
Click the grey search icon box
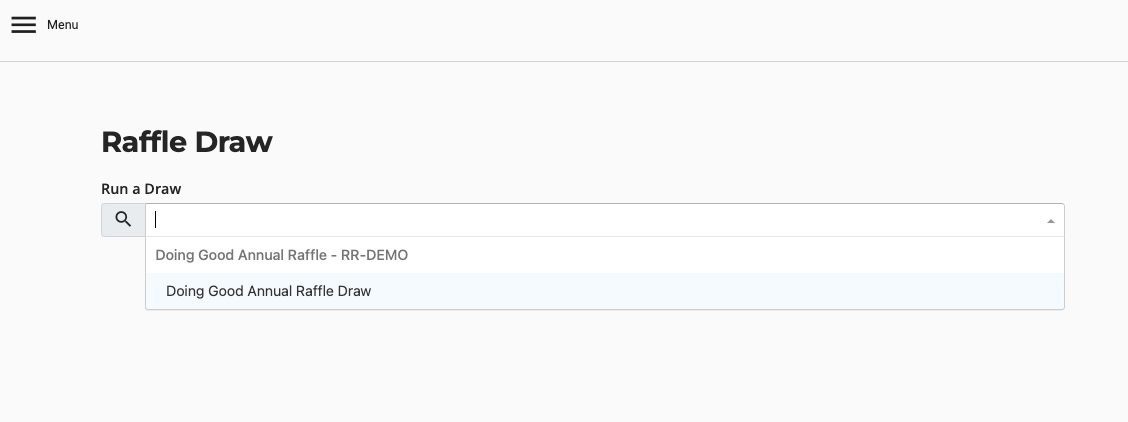point(123,220)
